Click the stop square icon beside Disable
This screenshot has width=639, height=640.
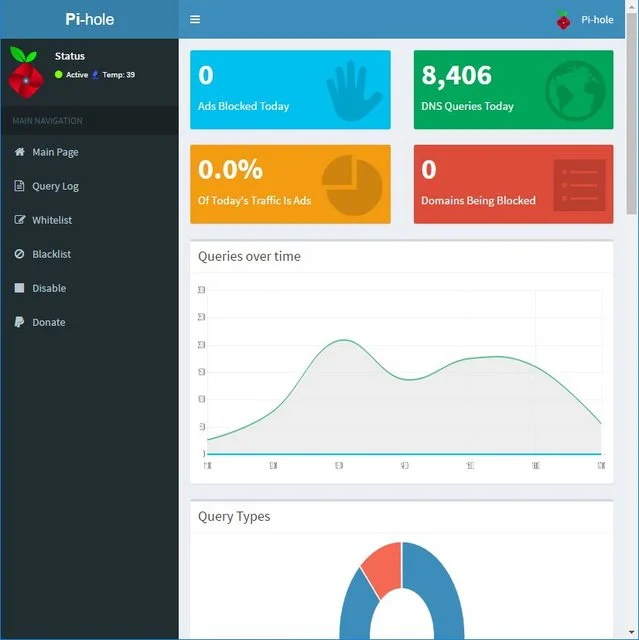tap(19, 288)
